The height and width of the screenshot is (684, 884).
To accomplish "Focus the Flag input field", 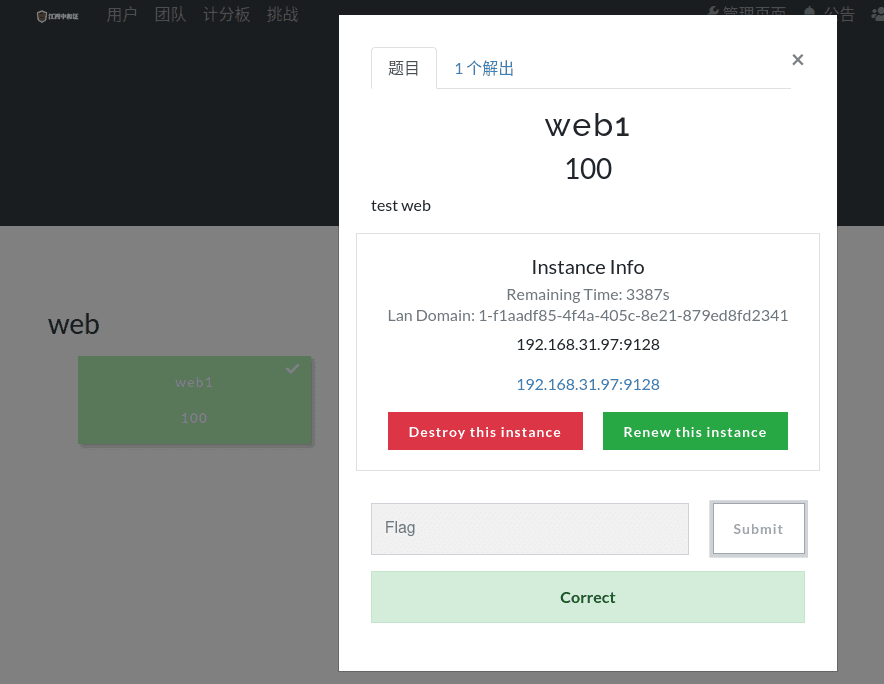I will [529, 529].
